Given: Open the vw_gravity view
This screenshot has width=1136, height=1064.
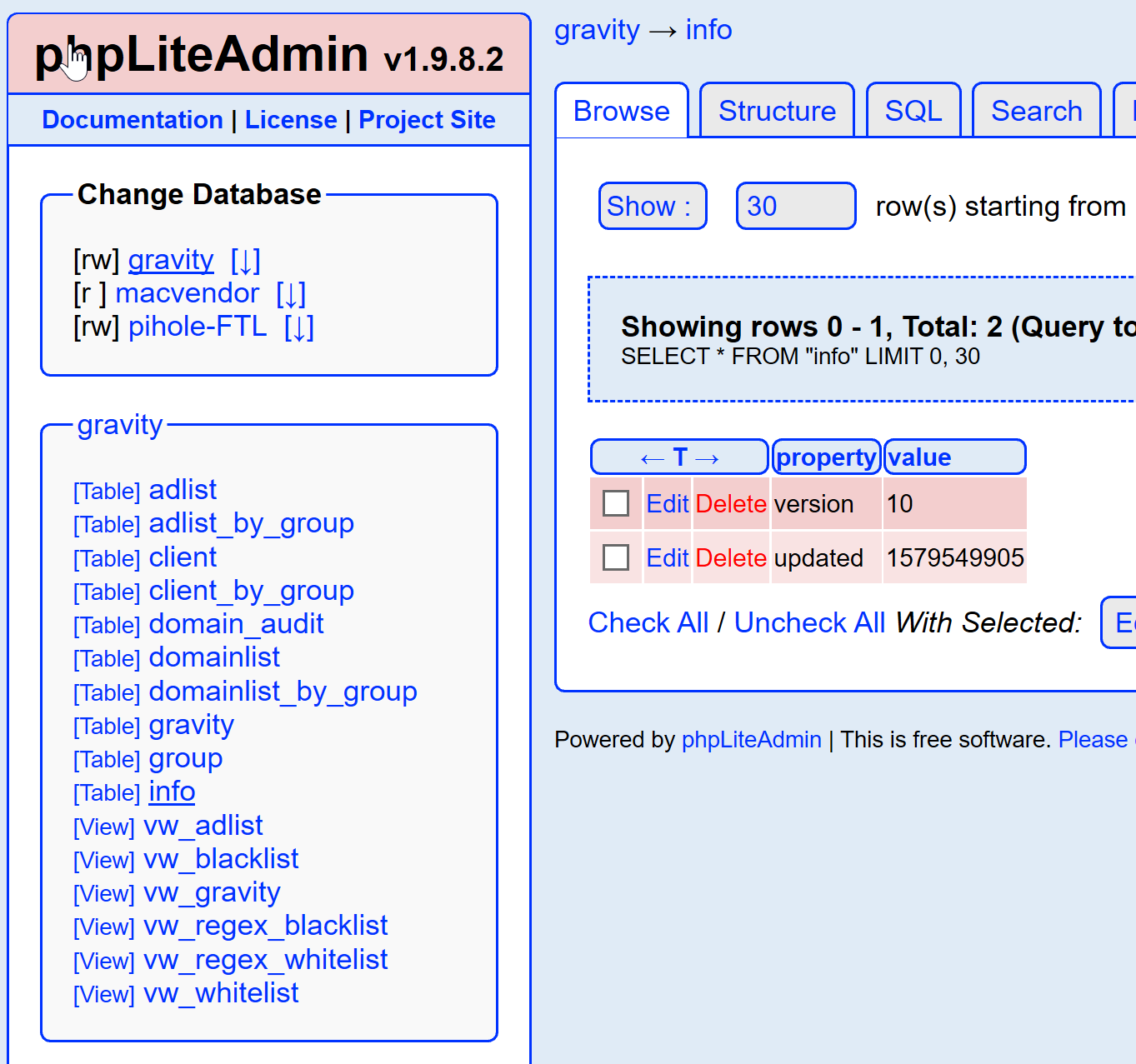Looking at the screenshot, I should point(213,893).
